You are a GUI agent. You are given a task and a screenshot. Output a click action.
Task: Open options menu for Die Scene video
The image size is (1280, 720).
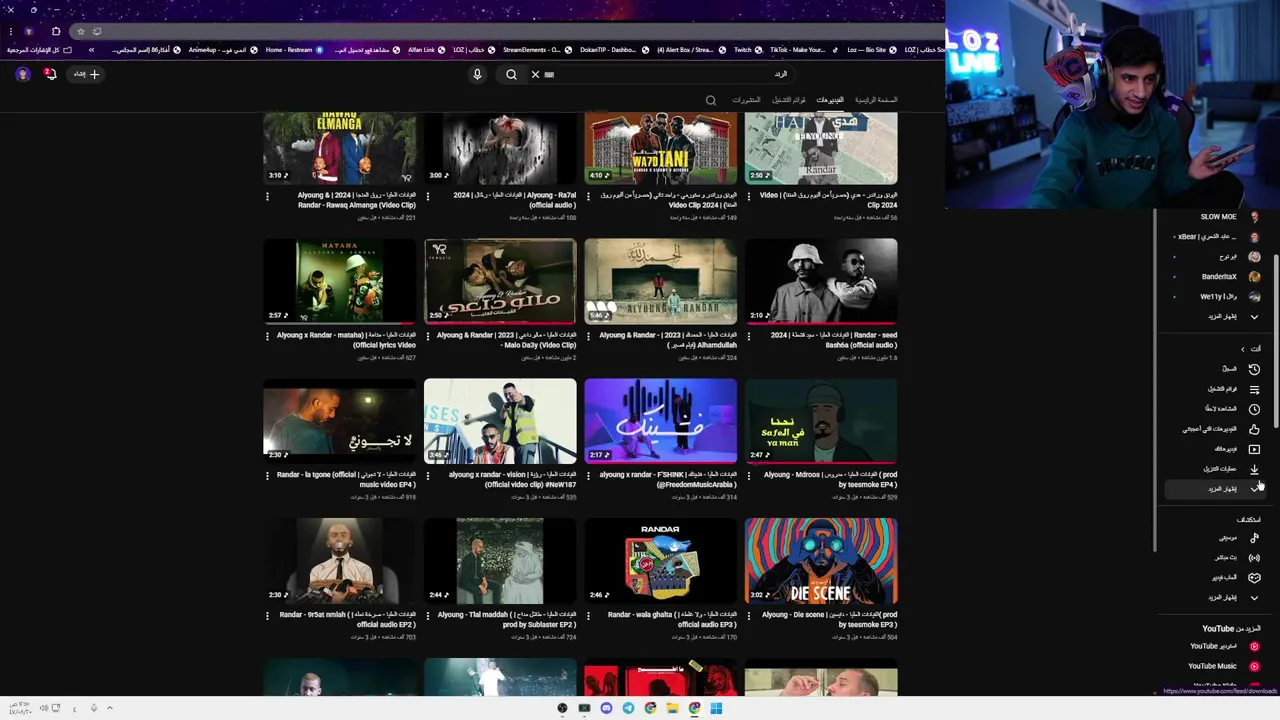749,616
